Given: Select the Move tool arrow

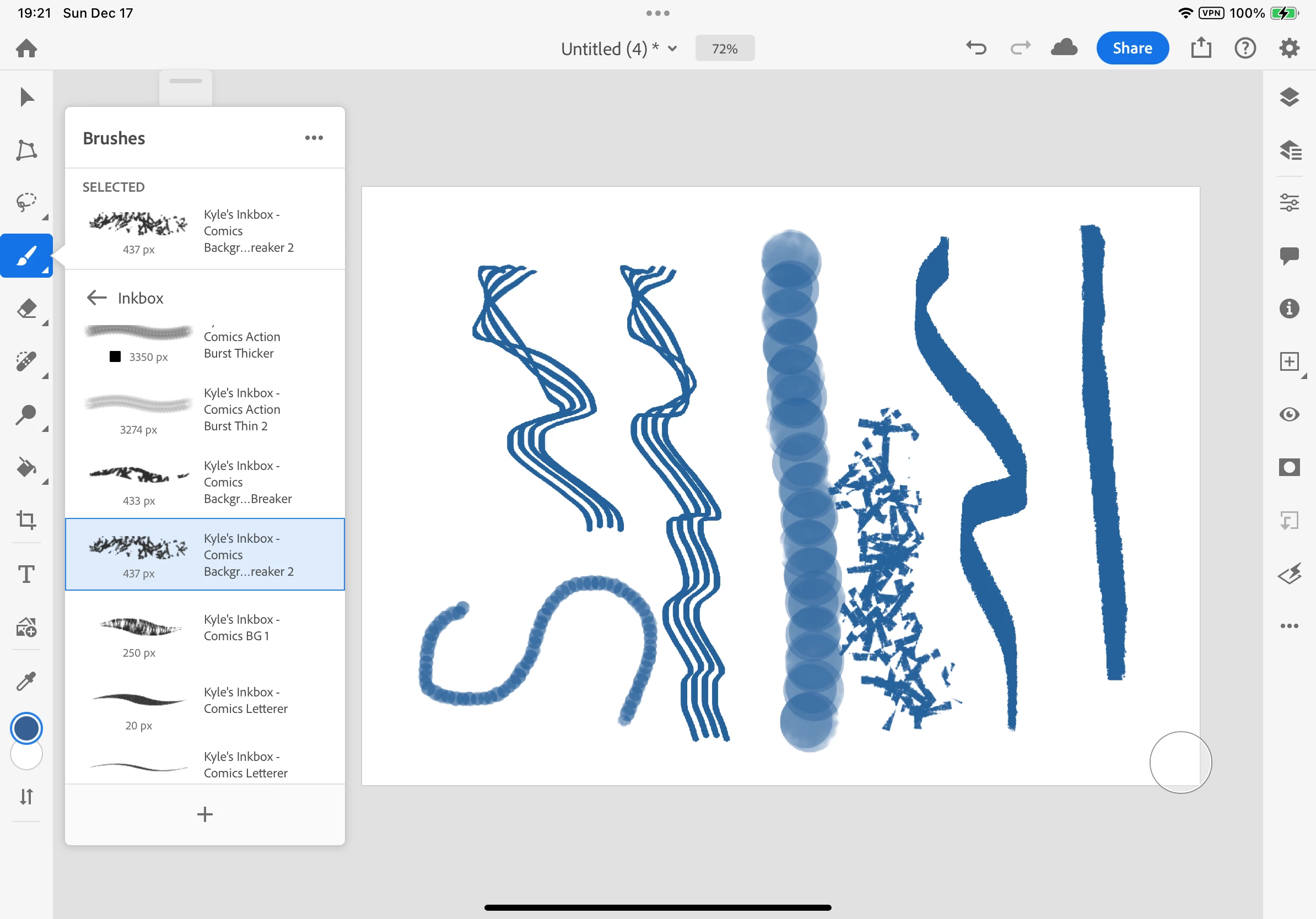Looking at the screenshot, I should tap(26, 97).
